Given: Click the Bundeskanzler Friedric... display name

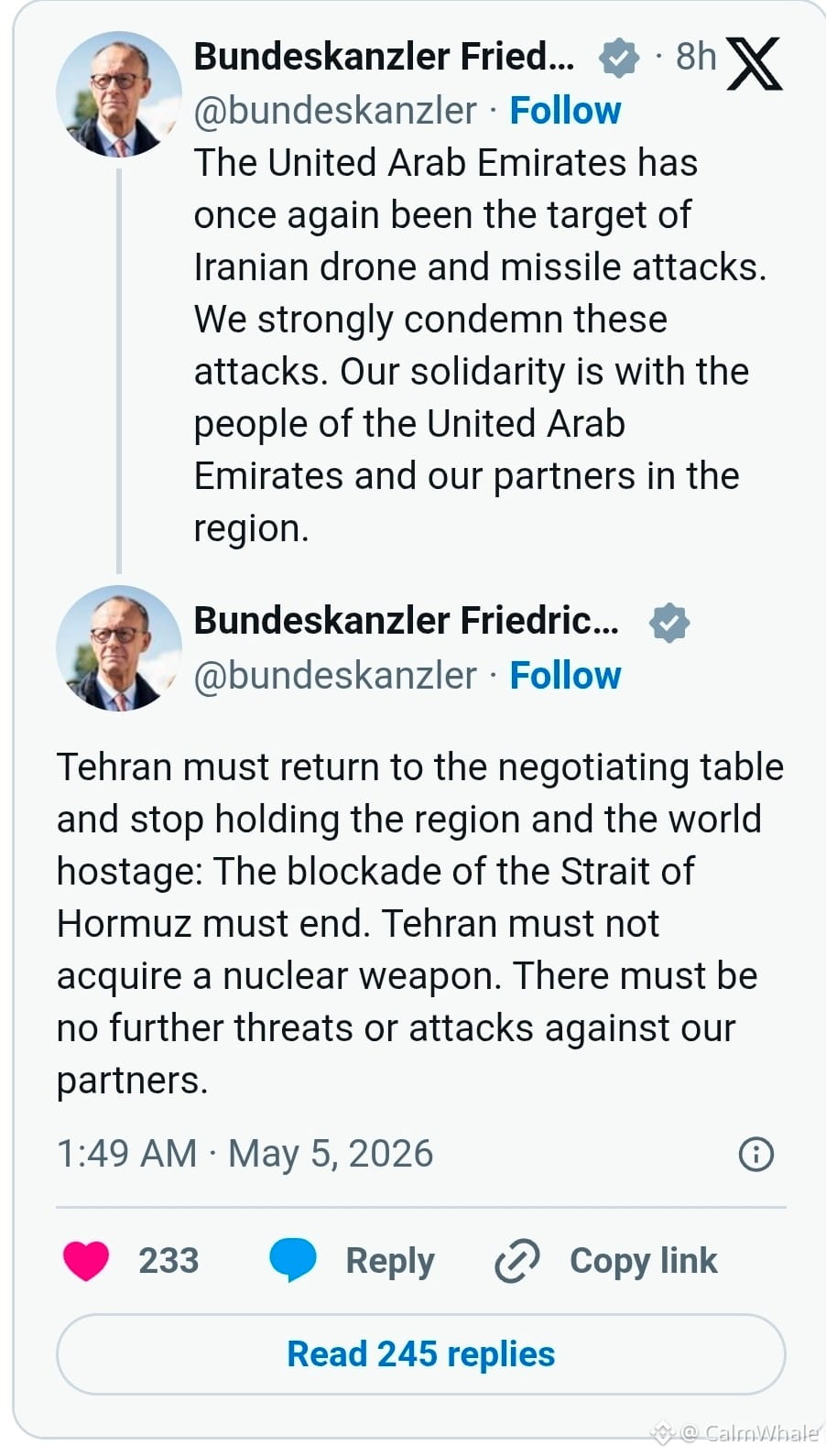Looking at the screenshot, I should point(406,621).
